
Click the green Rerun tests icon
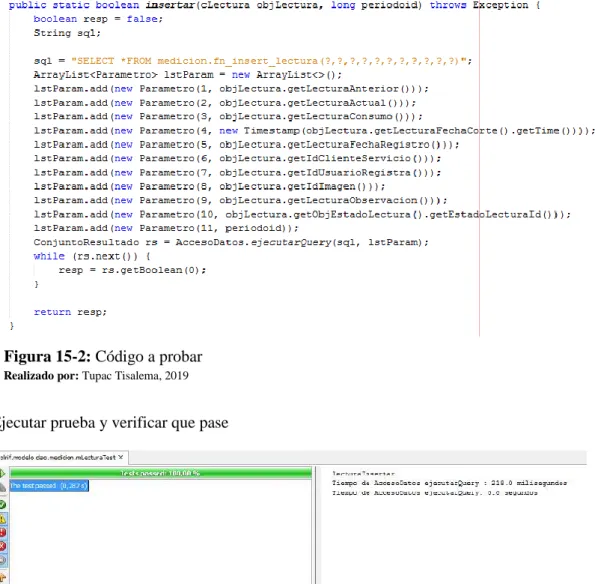[2, 473]
